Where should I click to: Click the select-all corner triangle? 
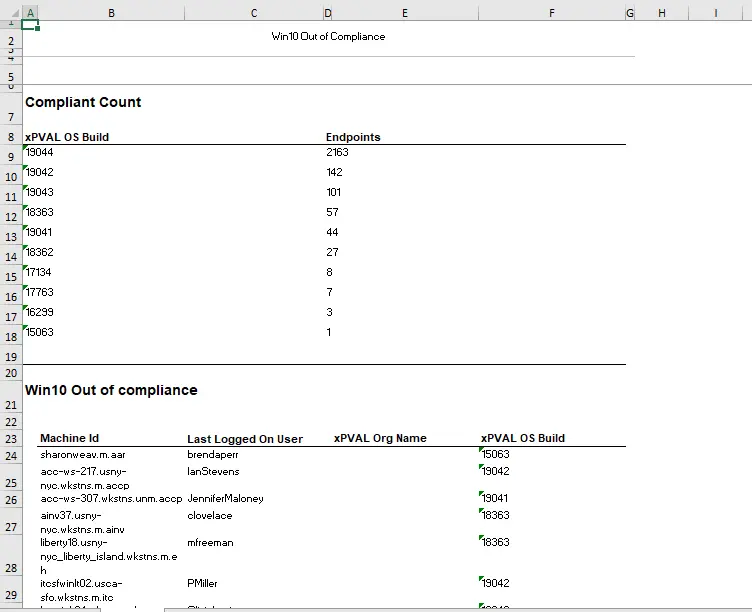(x=14, y=13)
